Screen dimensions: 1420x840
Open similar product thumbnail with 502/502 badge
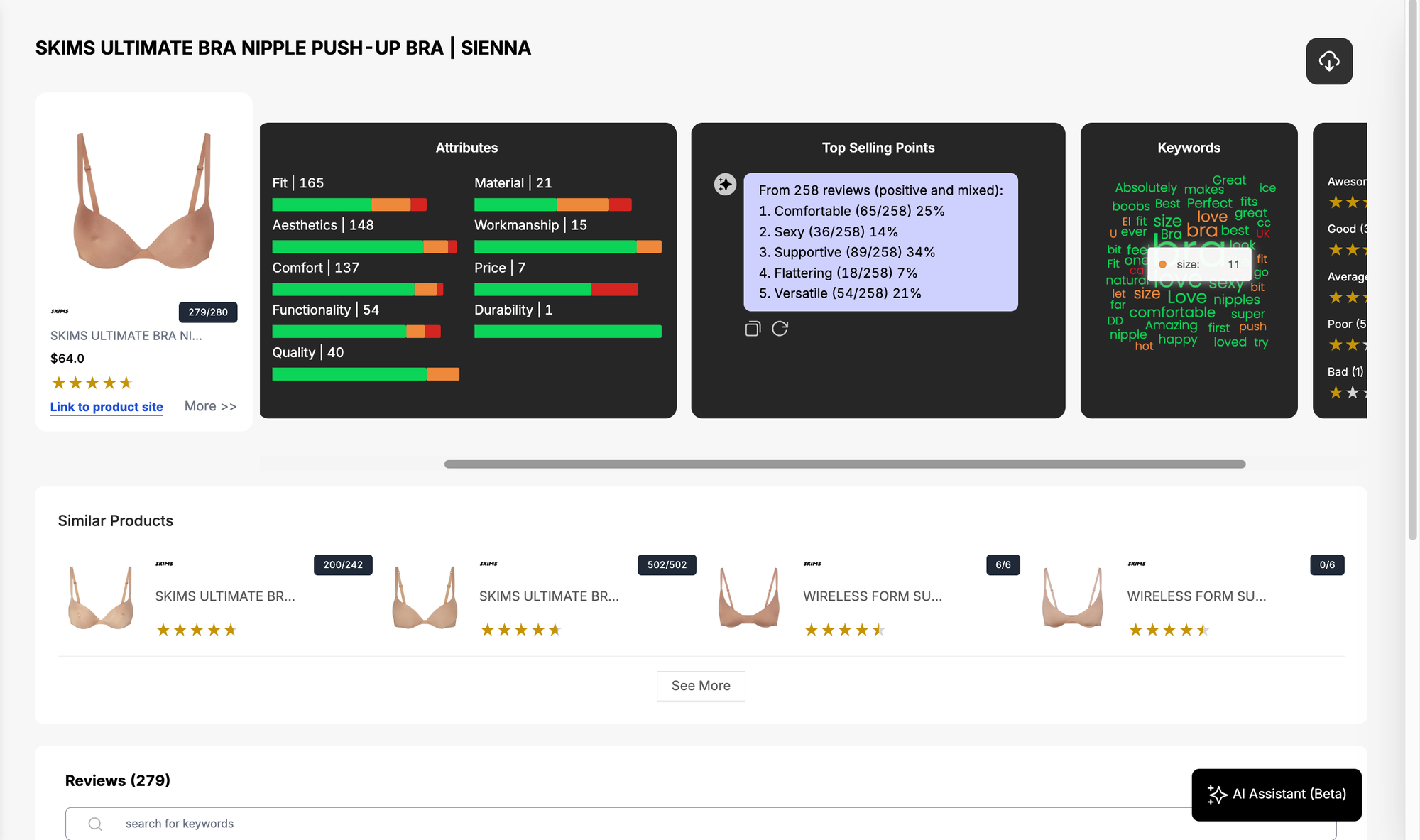tap(425, 597)
